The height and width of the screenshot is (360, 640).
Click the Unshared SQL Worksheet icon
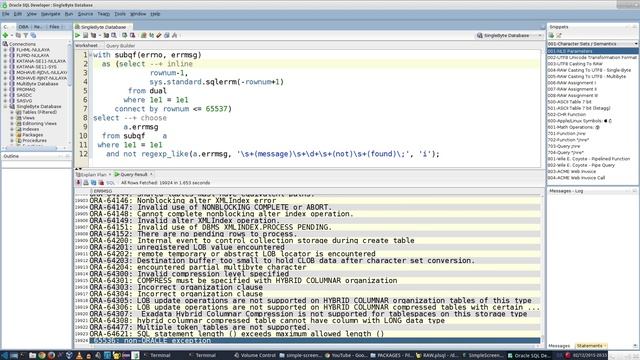coord(143,36)
